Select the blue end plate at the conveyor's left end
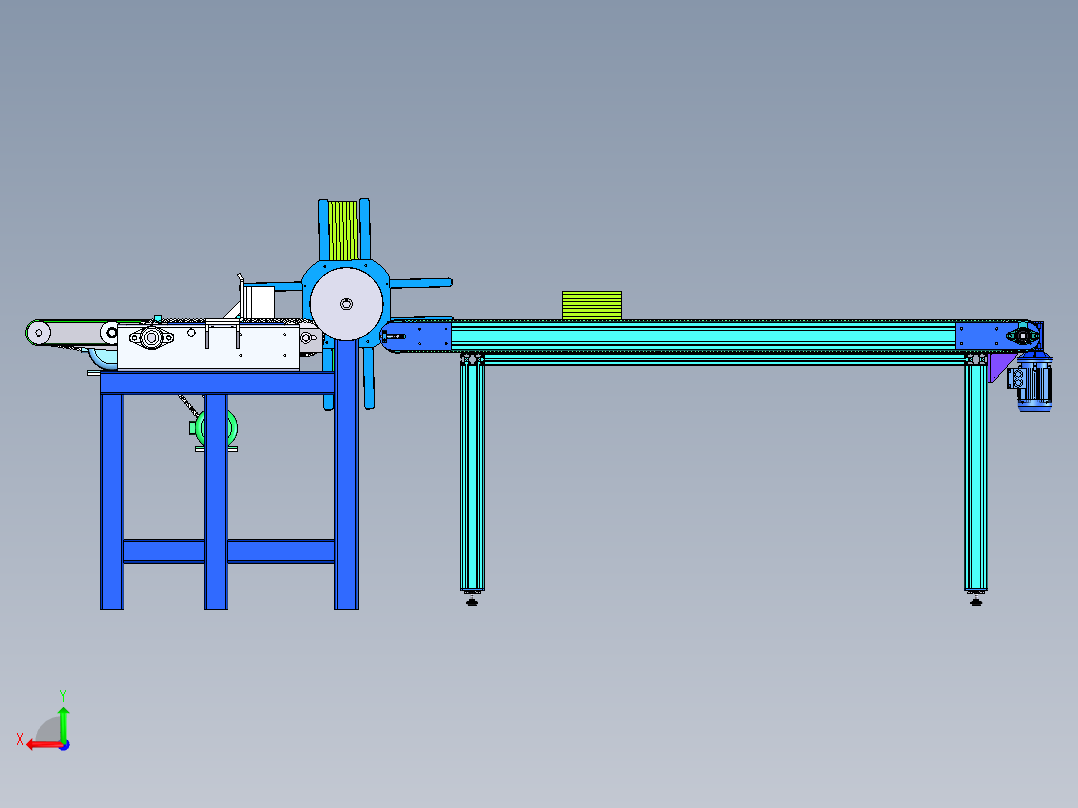The width and height of the screenshot is (1078, 808). pos(417,337)
